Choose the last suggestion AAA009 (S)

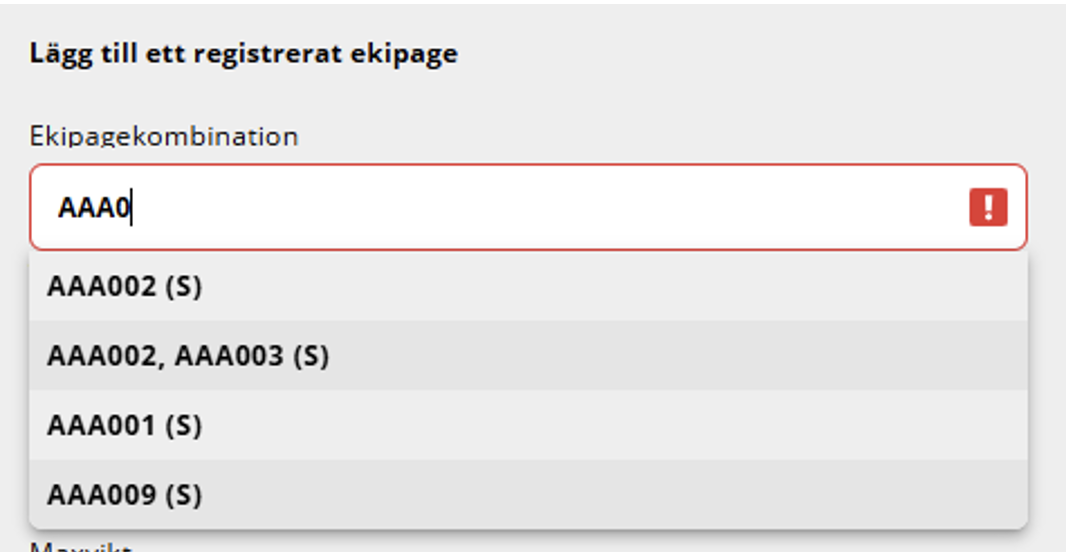[528, 494]
